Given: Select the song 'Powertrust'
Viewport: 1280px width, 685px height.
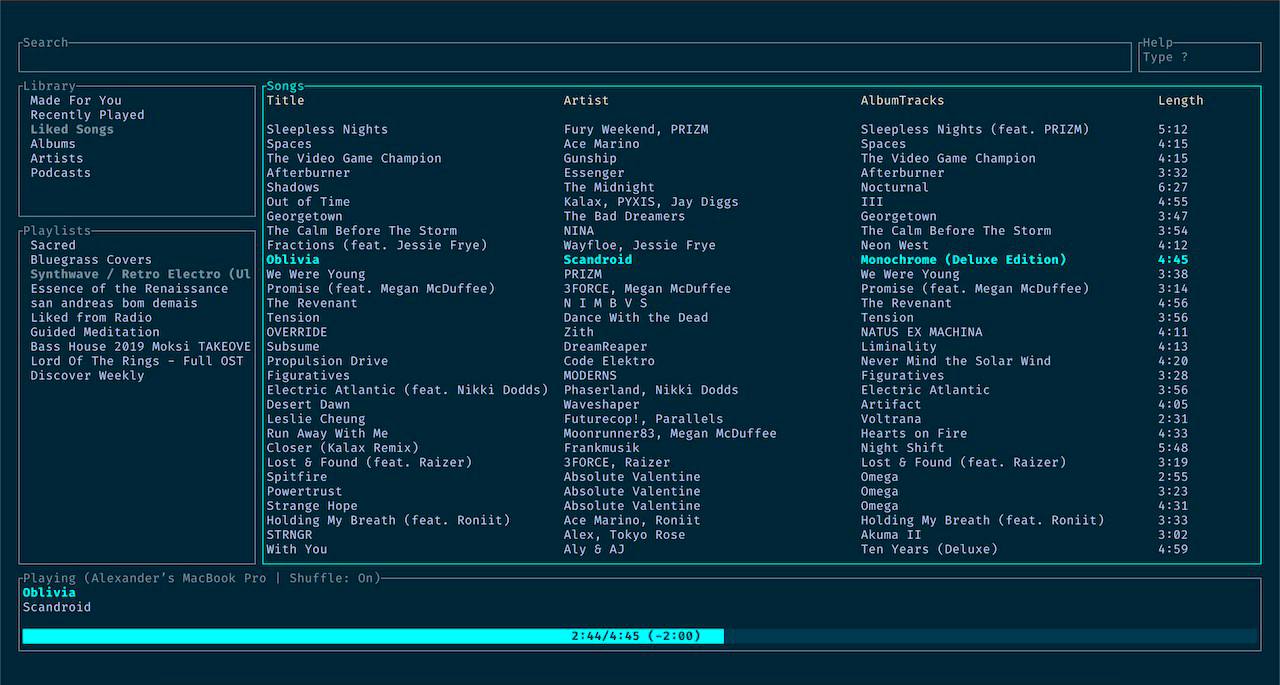Looking at the screenshot, I should (x=304, y=492).
